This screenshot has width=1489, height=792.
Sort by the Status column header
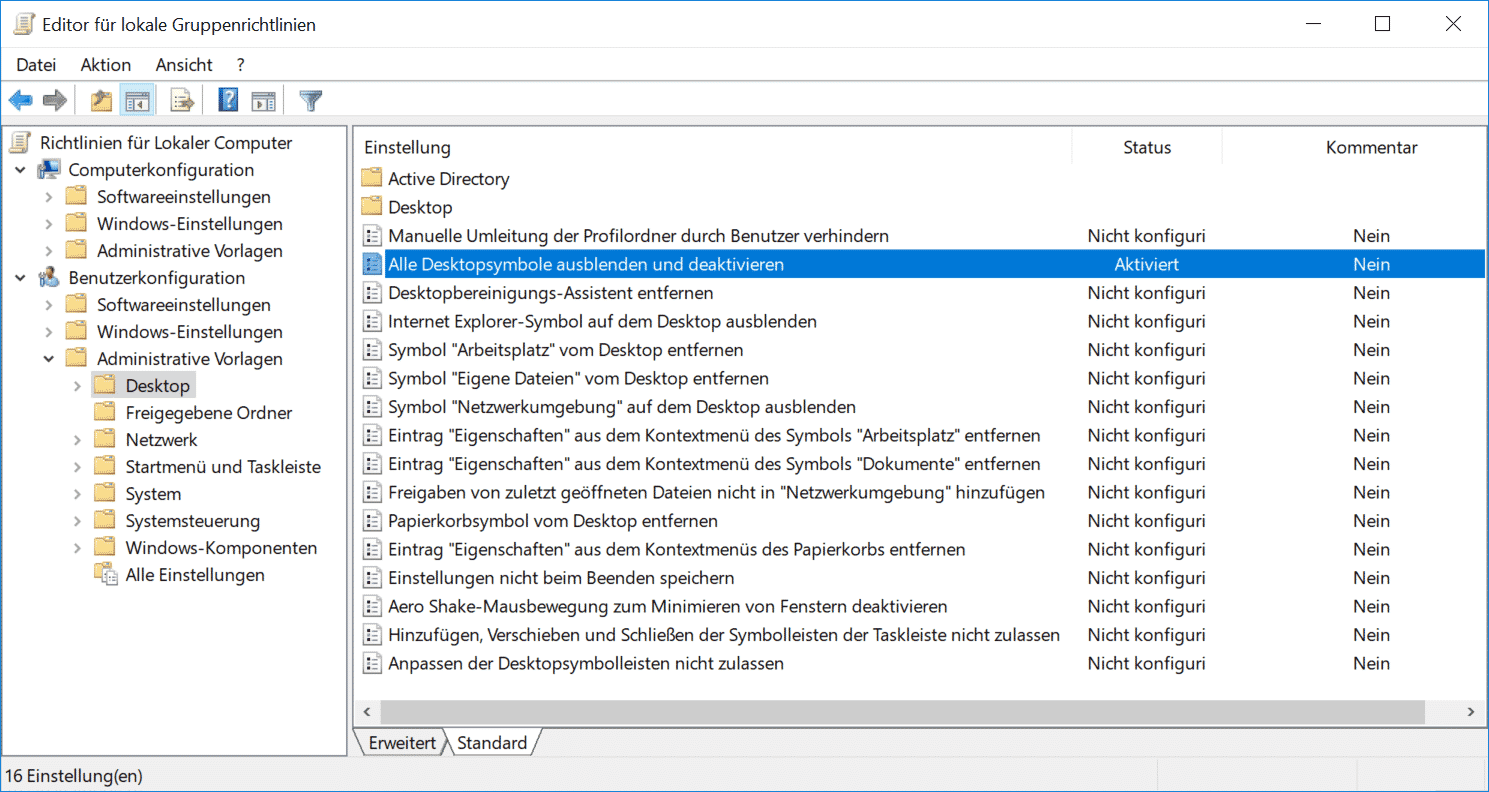(1147, 148)
